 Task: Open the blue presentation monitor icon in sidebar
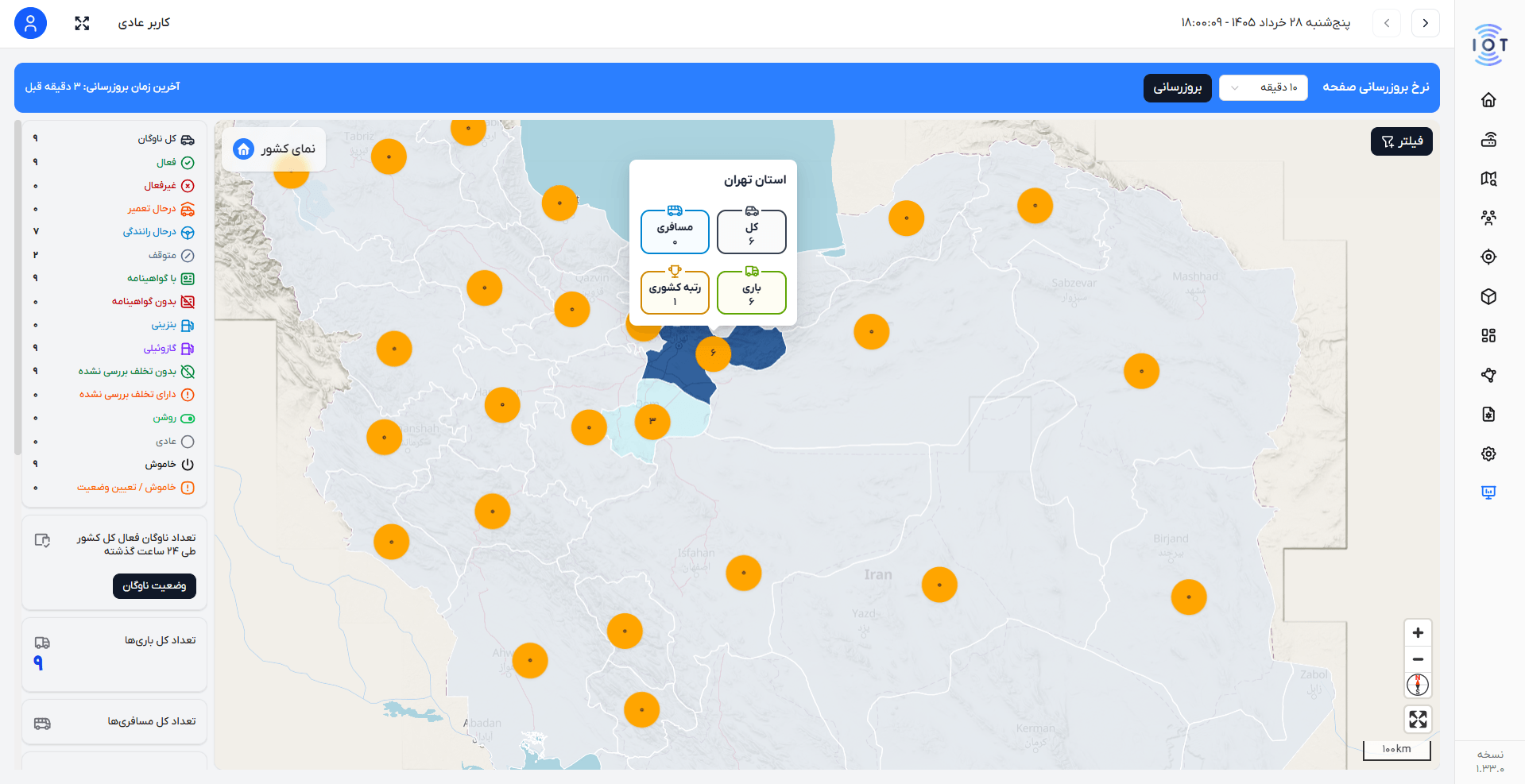click(1488, 492)
